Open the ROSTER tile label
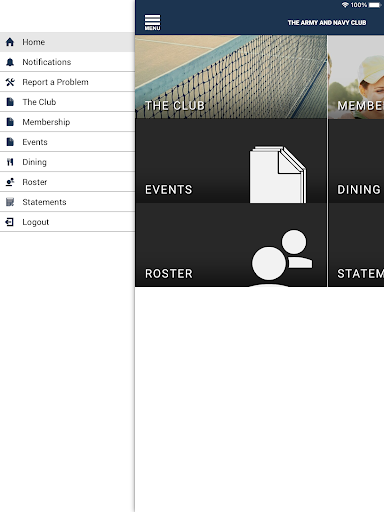 click(x=169, y=274)
